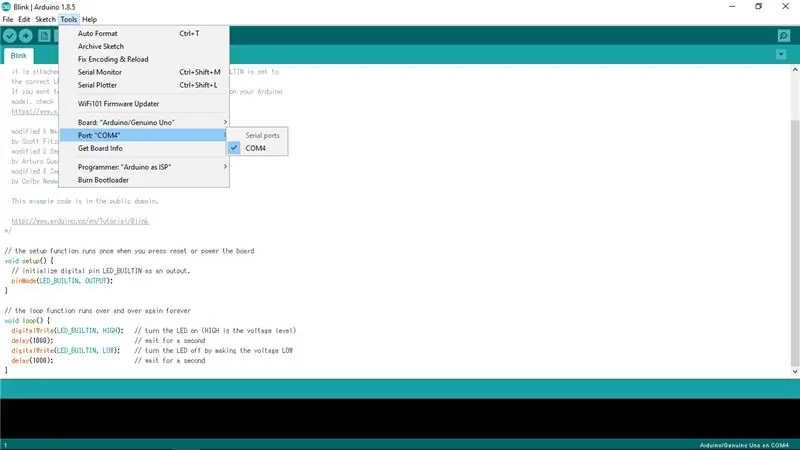The width and height of the screenshot is (800, 450).
Task: Click the pinMode(LED_BUILTIN, OUTPUT) line
Action: pyautogui.click(x=62, y=281)
